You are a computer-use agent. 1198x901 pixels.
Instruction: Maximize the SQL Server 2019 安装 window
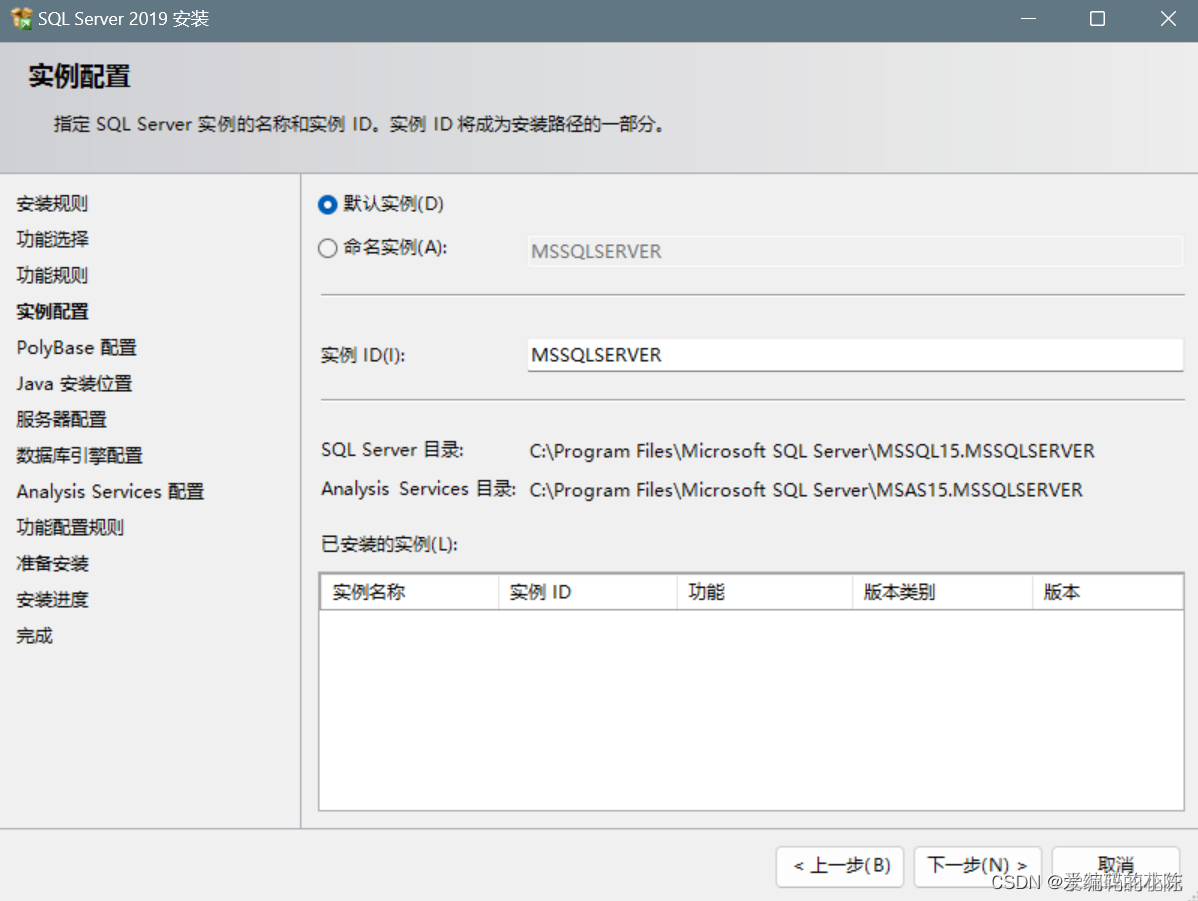pyautogui.click(x=1097, y=18)
